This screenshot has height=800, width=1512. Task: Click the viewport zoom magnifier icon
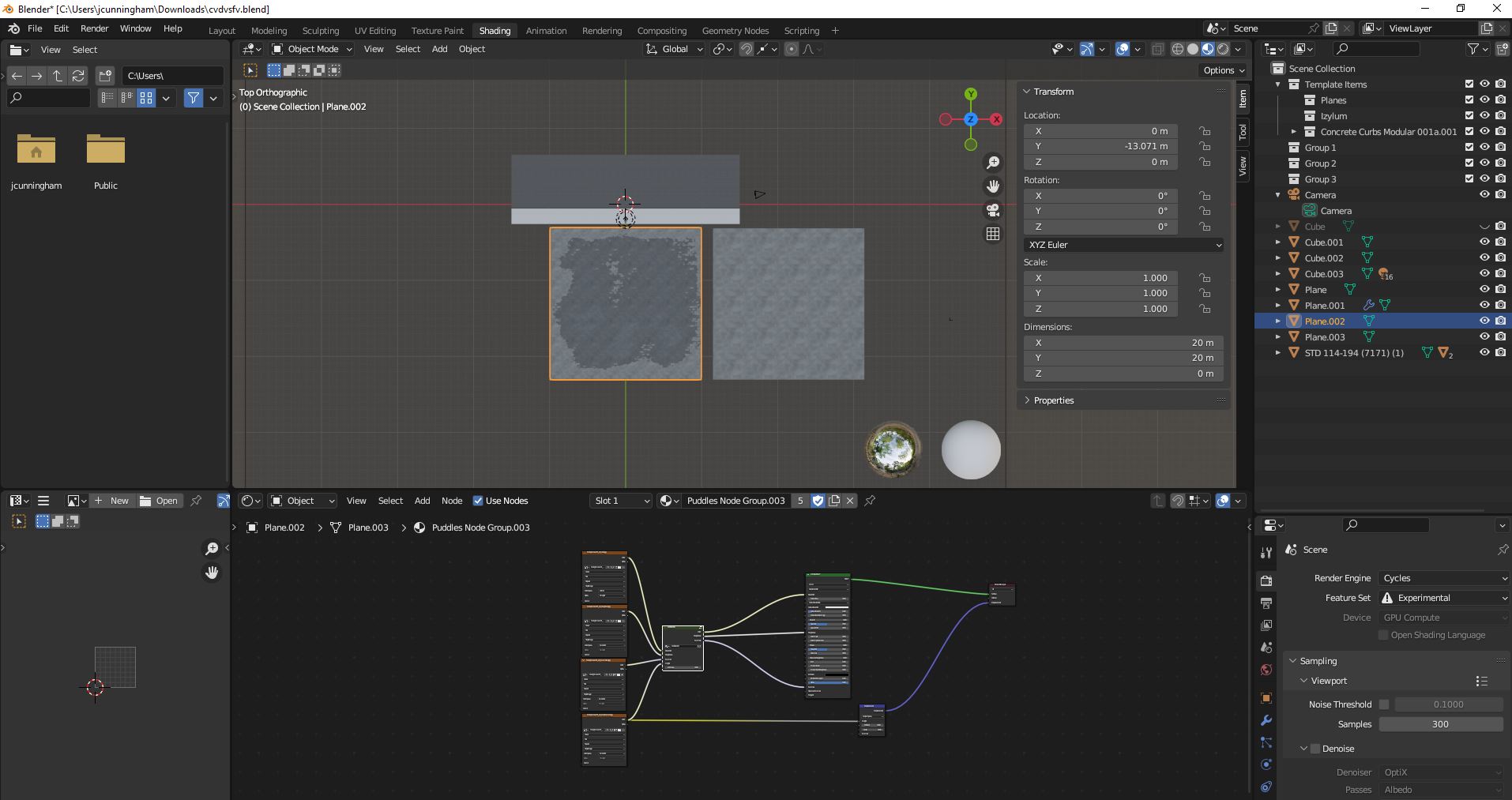(993, 163)
